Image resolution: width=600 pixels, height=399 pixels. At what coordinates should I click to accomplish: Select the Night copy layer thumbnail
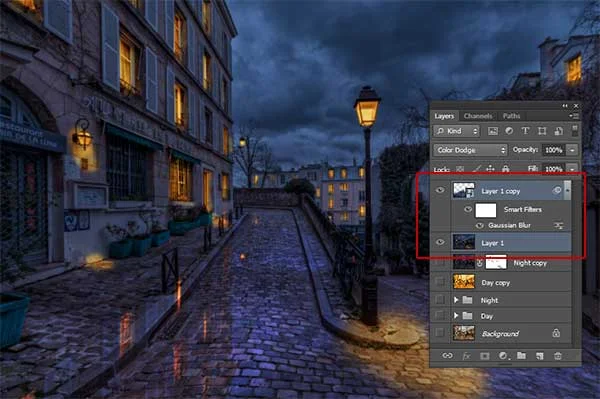click(x=464, y=262)
